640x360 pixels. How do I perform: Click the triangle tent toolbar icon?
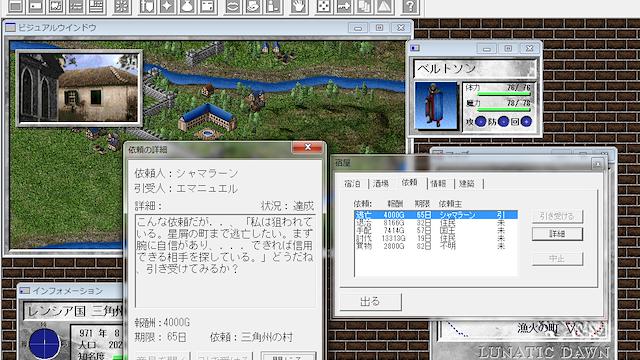[x=384, y=6]
